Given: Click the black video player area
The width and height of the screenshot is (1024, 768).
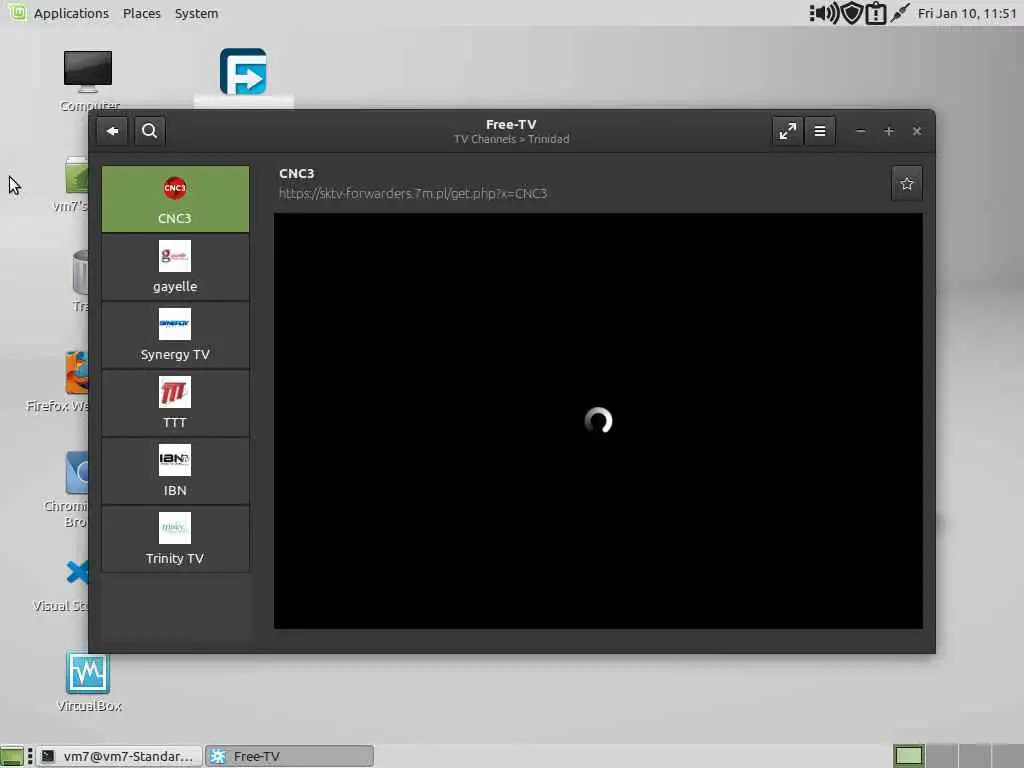Looking at the screenshot, I should pyautogui.click(x=598, y=421).
